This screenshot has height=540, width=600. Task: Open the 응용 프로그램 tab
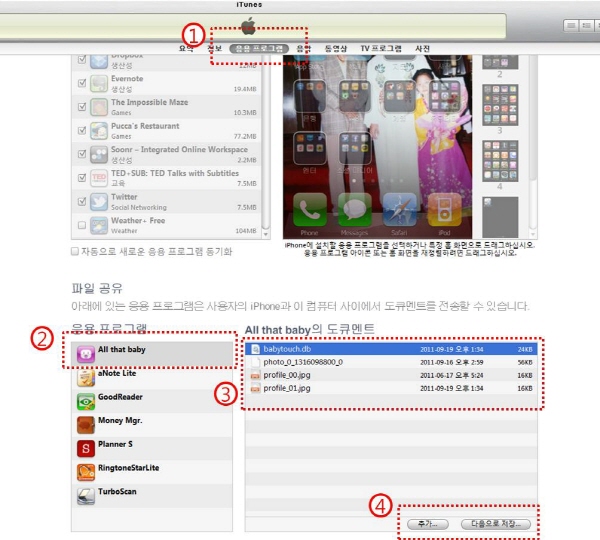(259, 49)
